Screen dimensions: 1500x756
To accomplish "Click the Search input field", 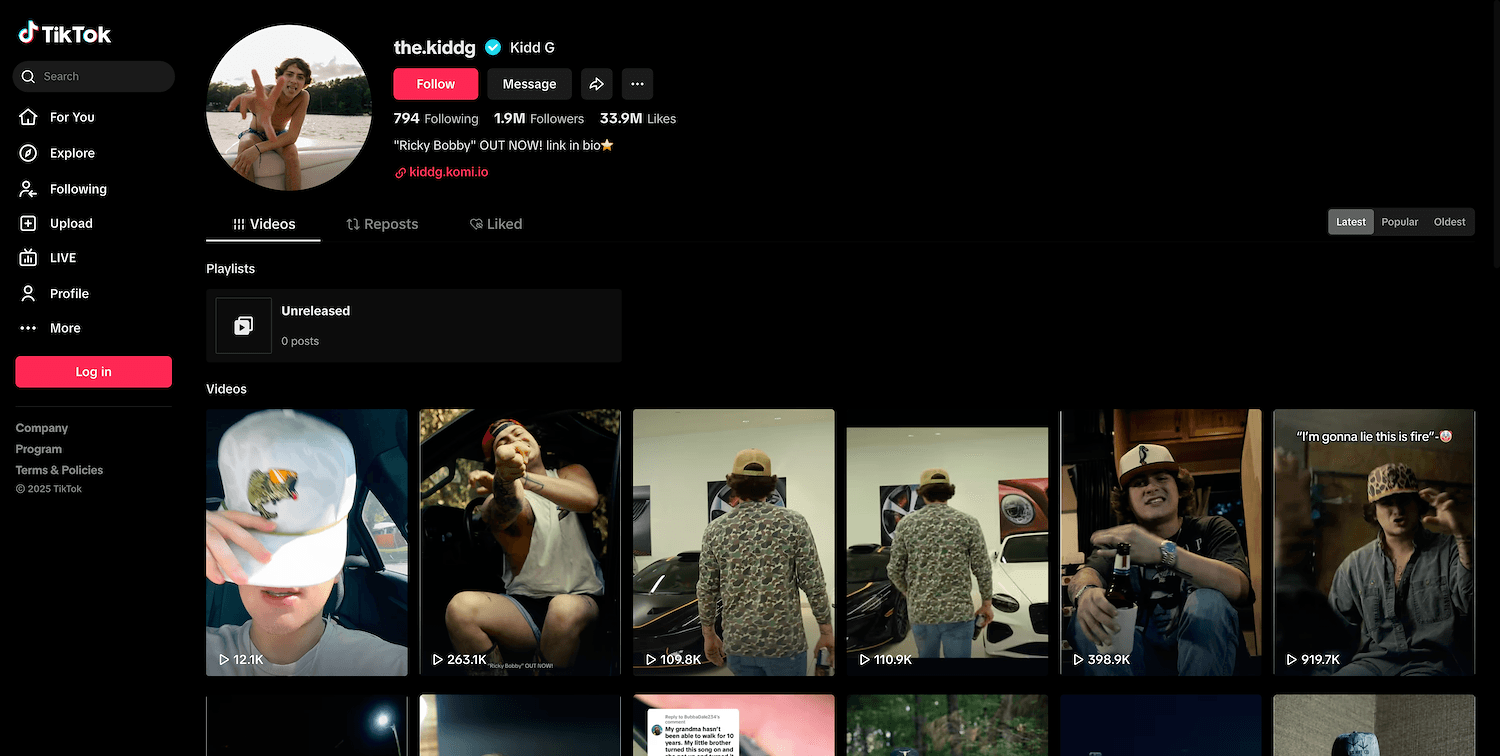I will 100,76.
